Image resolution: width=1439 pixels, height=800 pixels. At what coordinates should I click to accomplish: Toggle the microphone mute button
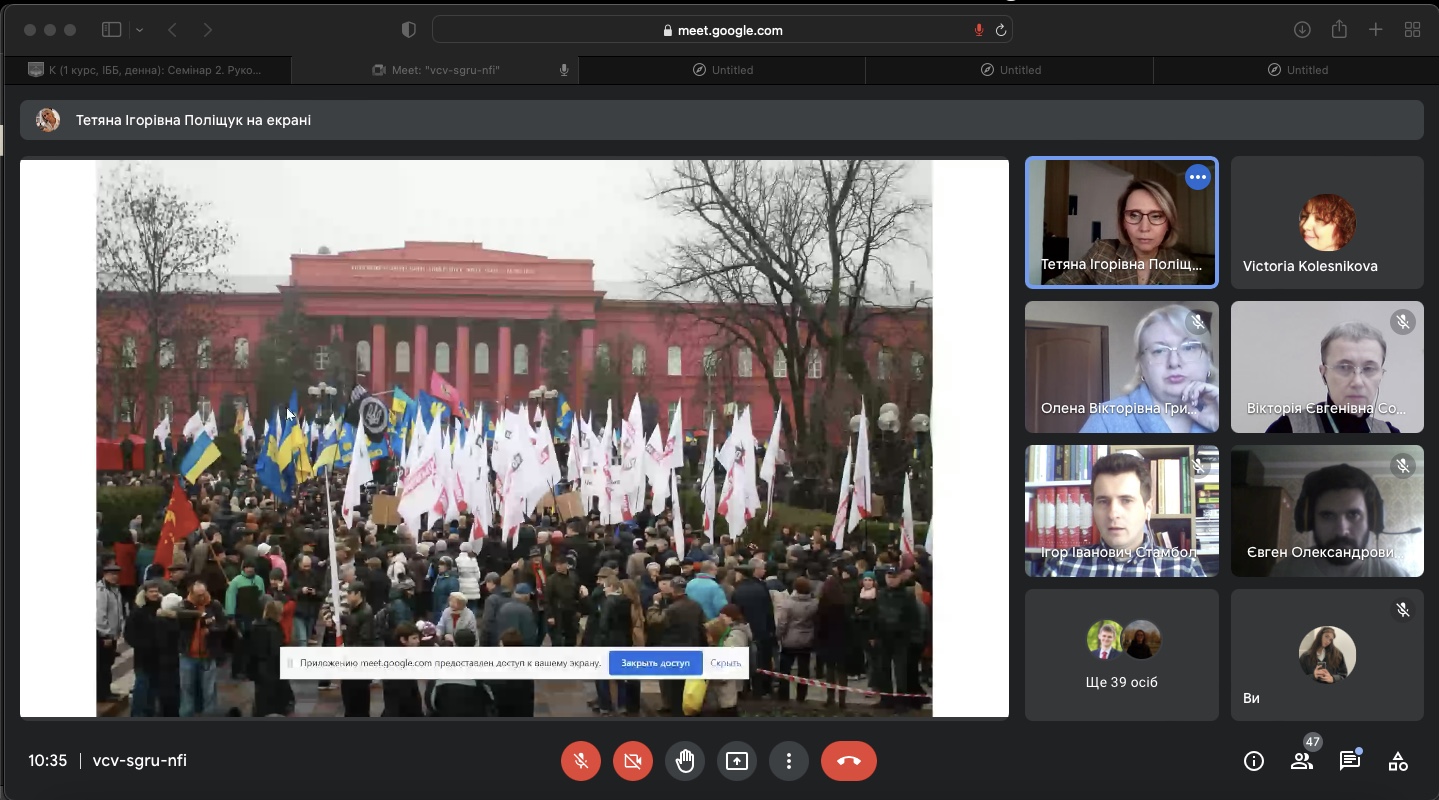point(580,761)
